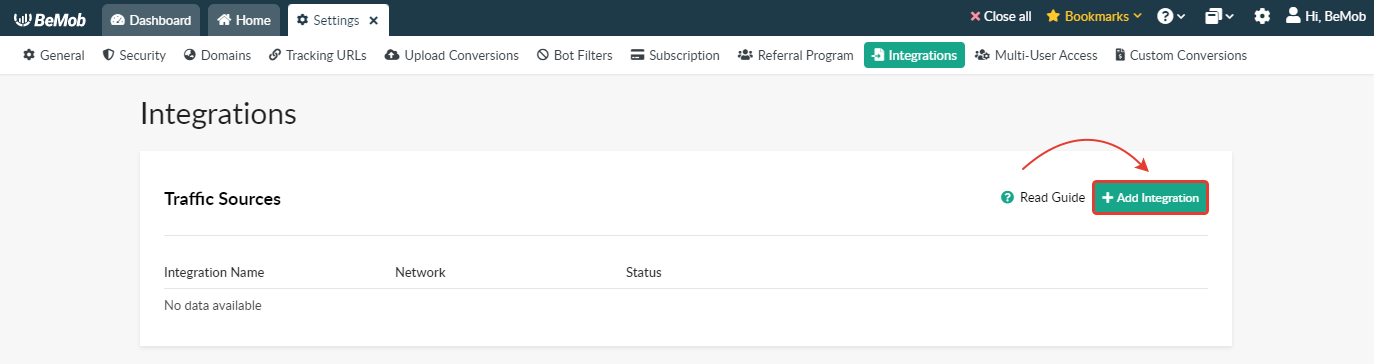
Task: Click Close all tabs
Action: click(1001, 17)
